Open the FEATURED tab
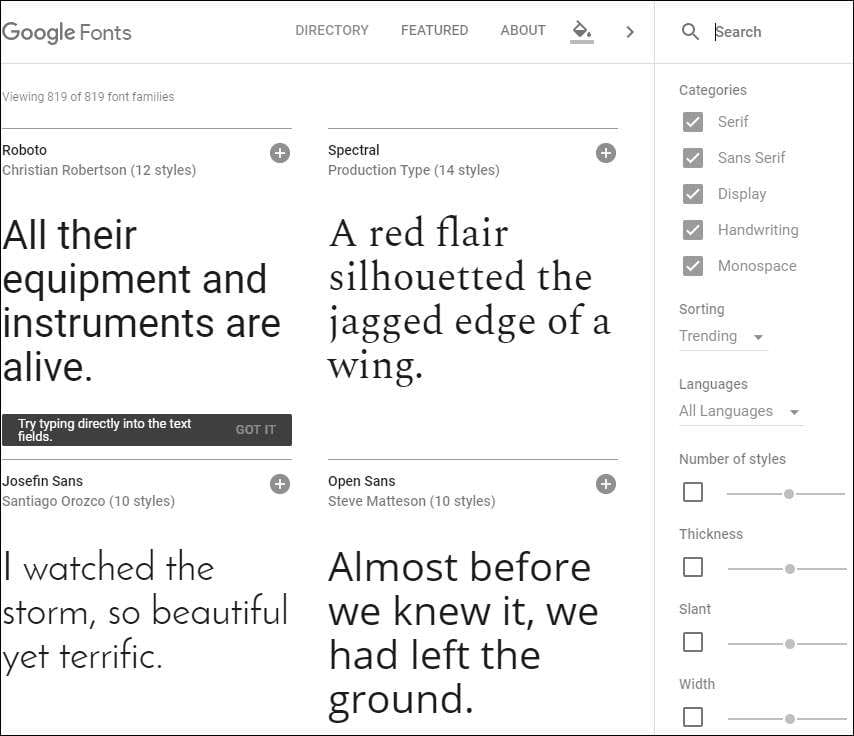854x736 pixels. click(434, 31)
